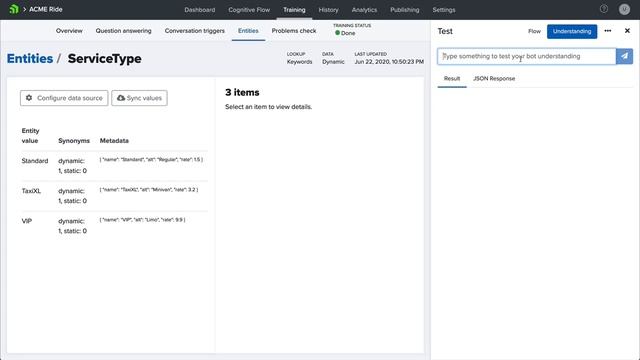Click the Training Status Done indicator
This screenshot has height=360, width=640.
(x=345, y=33)
